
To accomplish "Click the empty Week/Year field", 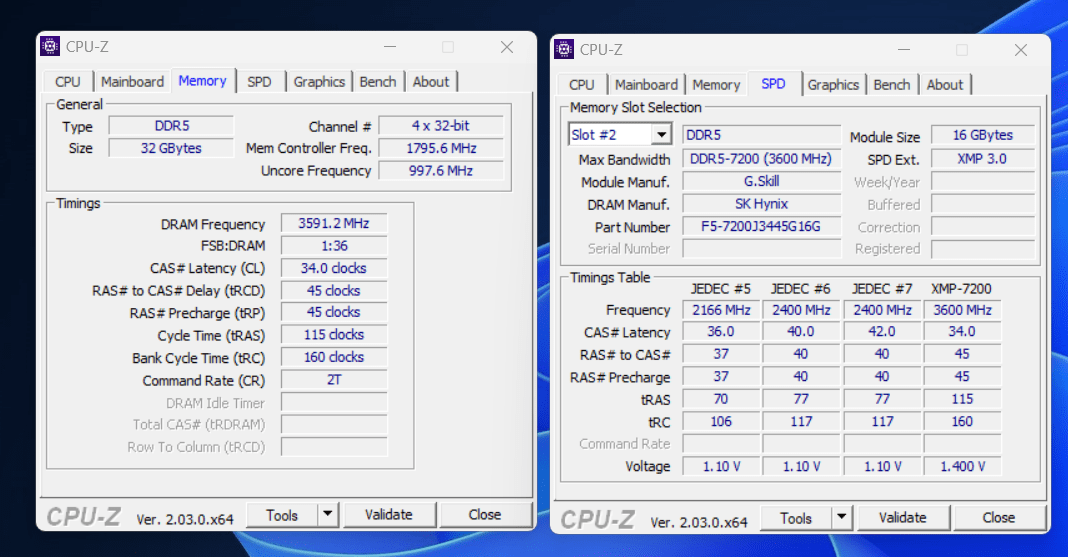I will tap(983, 182).
